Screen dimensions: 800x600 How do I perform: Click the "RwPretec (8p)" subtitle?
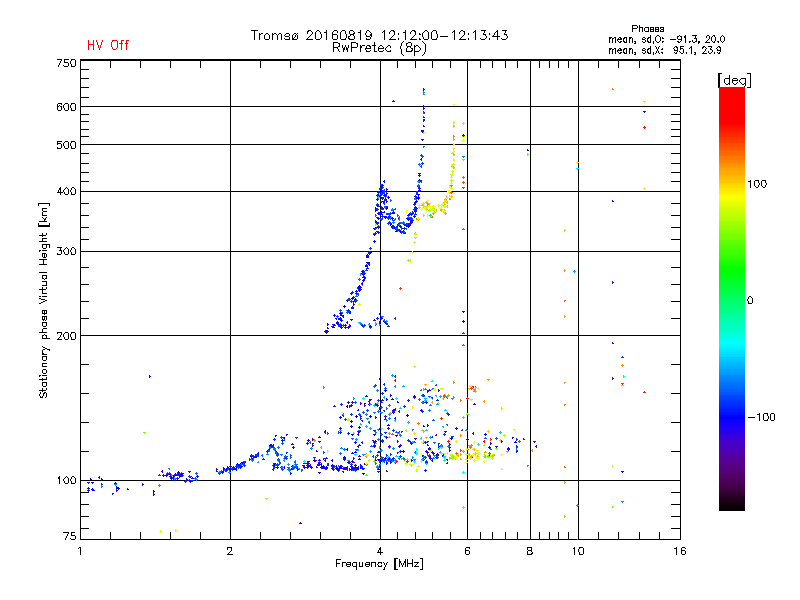tap(379, 48)
